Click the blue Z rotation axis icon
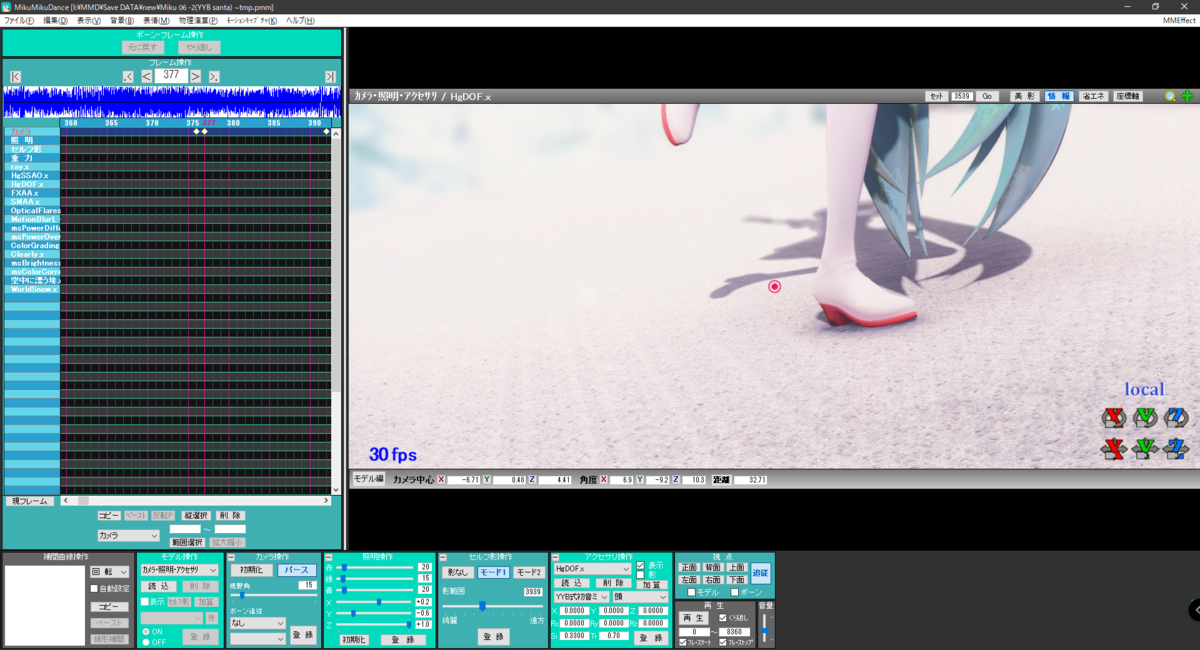 tap(1176, 417)
